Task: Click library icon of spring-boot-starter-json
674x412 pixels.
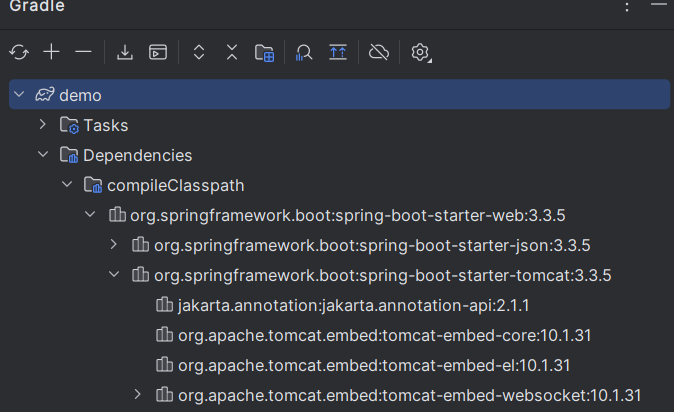Action: [141, 244]
